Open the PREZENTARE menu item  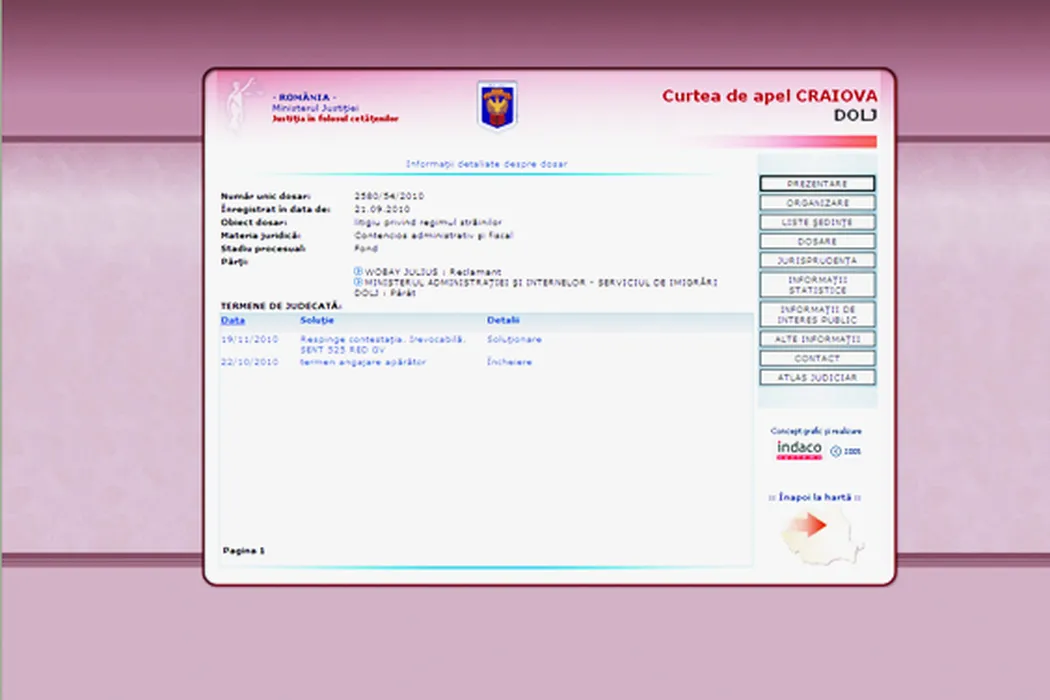pyautogui.click(x=817, y=184)
